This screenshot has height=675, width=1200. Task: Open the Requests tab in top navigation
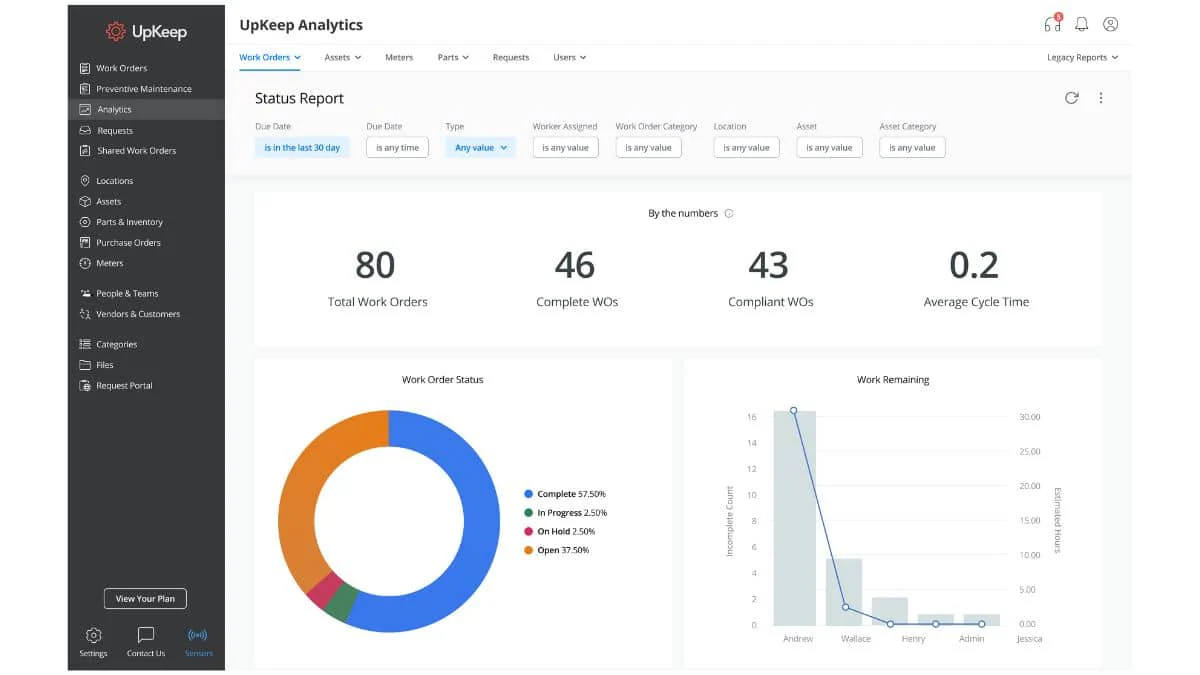pos(511,57)
